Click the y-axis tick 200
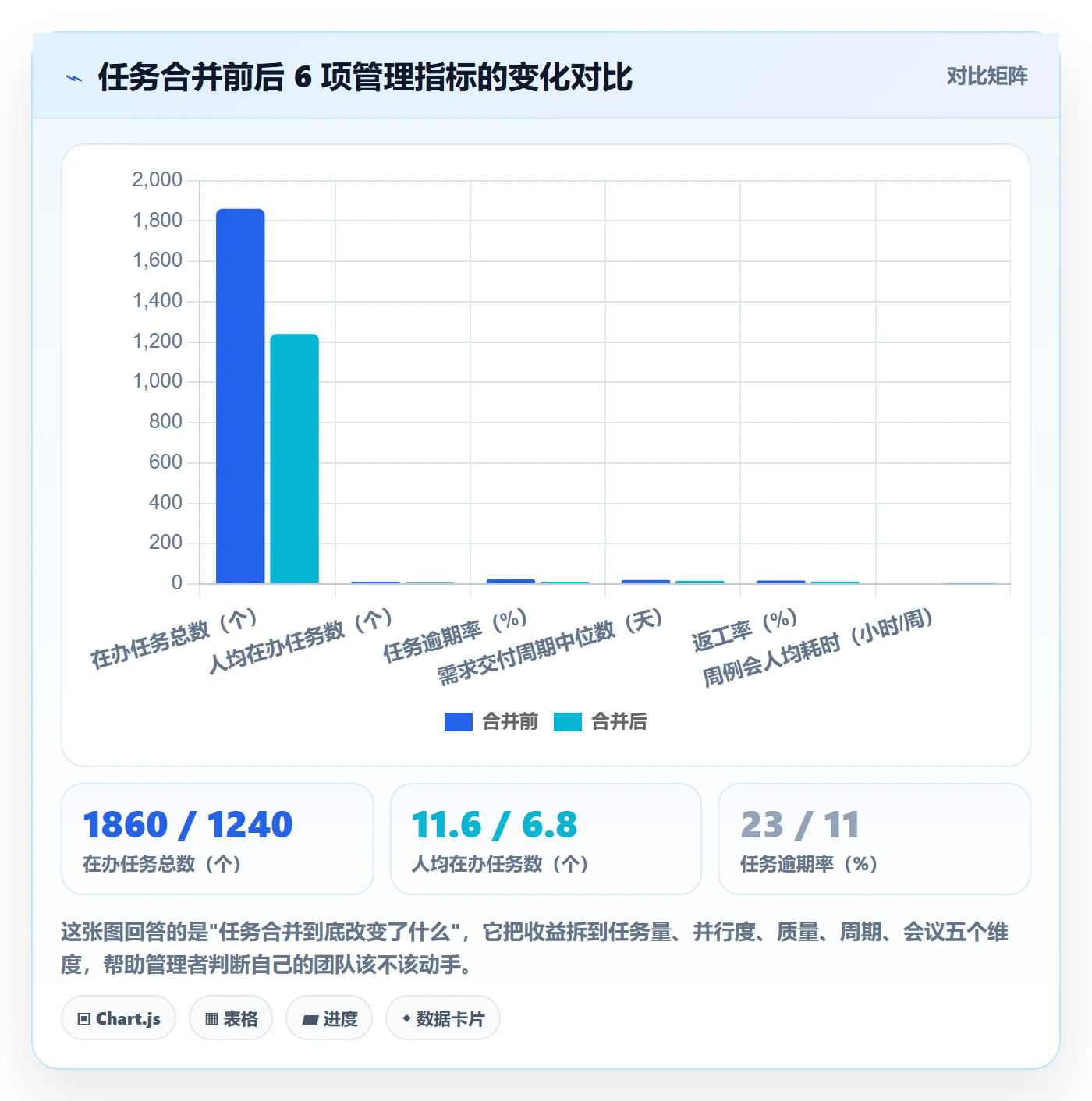The image size is (1092, 1101). [165, 542]
